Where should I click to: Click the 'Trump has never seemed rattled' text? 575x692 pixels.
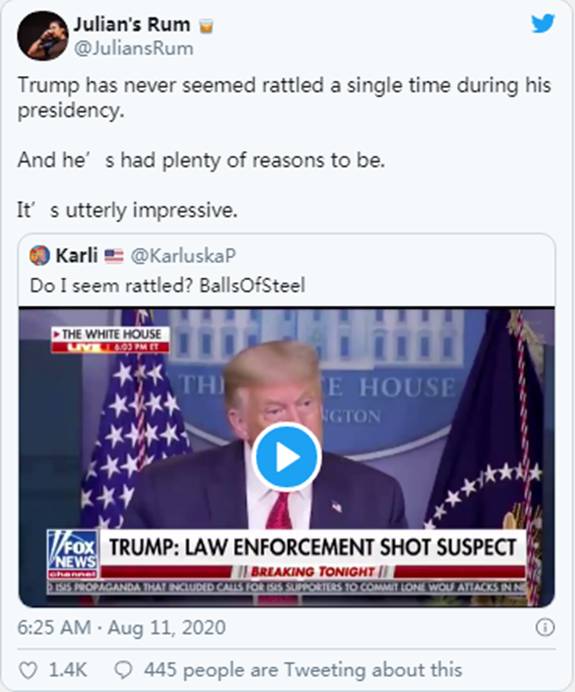pyautogui.click(x=284, y=97)
